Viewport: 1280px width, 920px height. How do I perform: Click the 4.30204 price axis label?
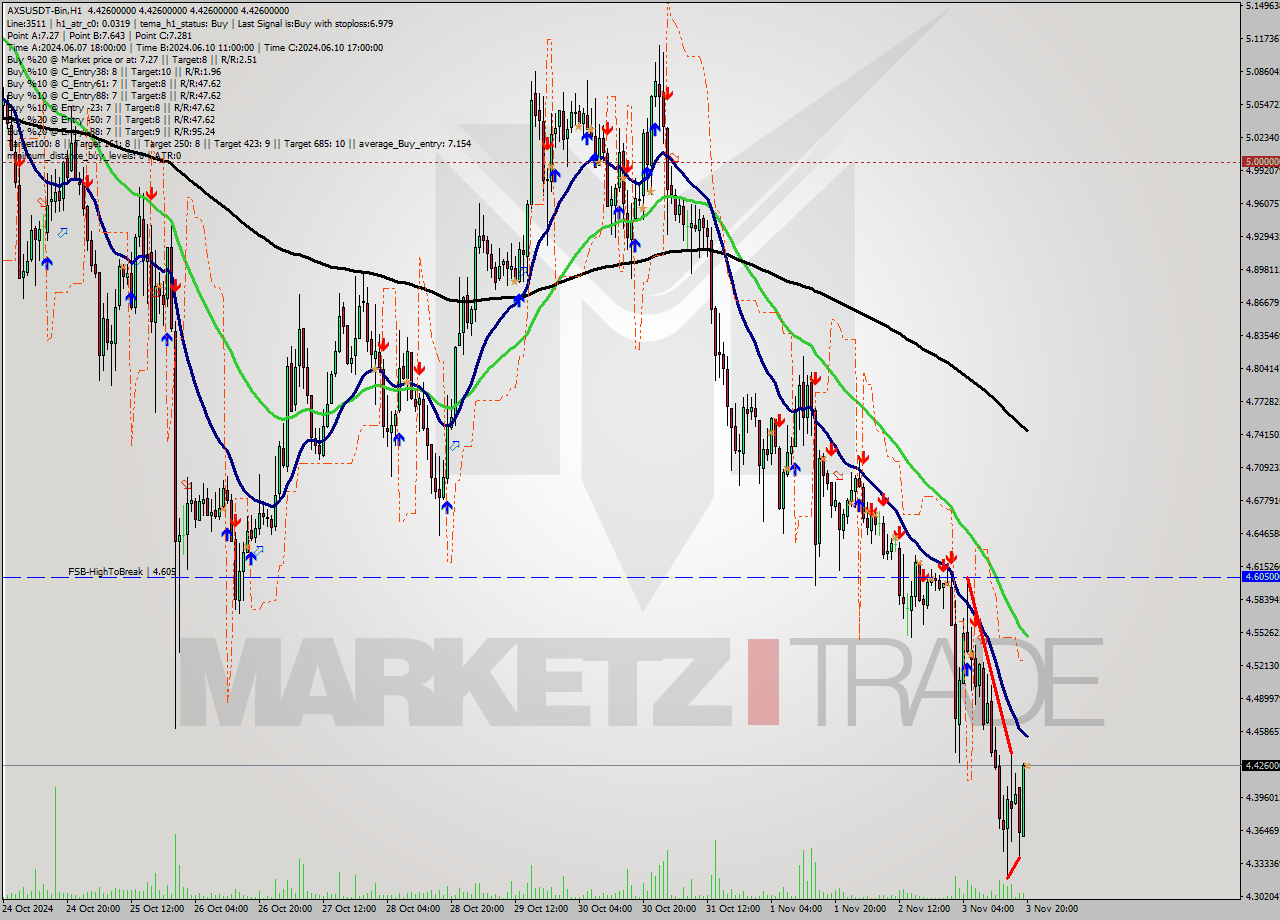point(1262,897)
